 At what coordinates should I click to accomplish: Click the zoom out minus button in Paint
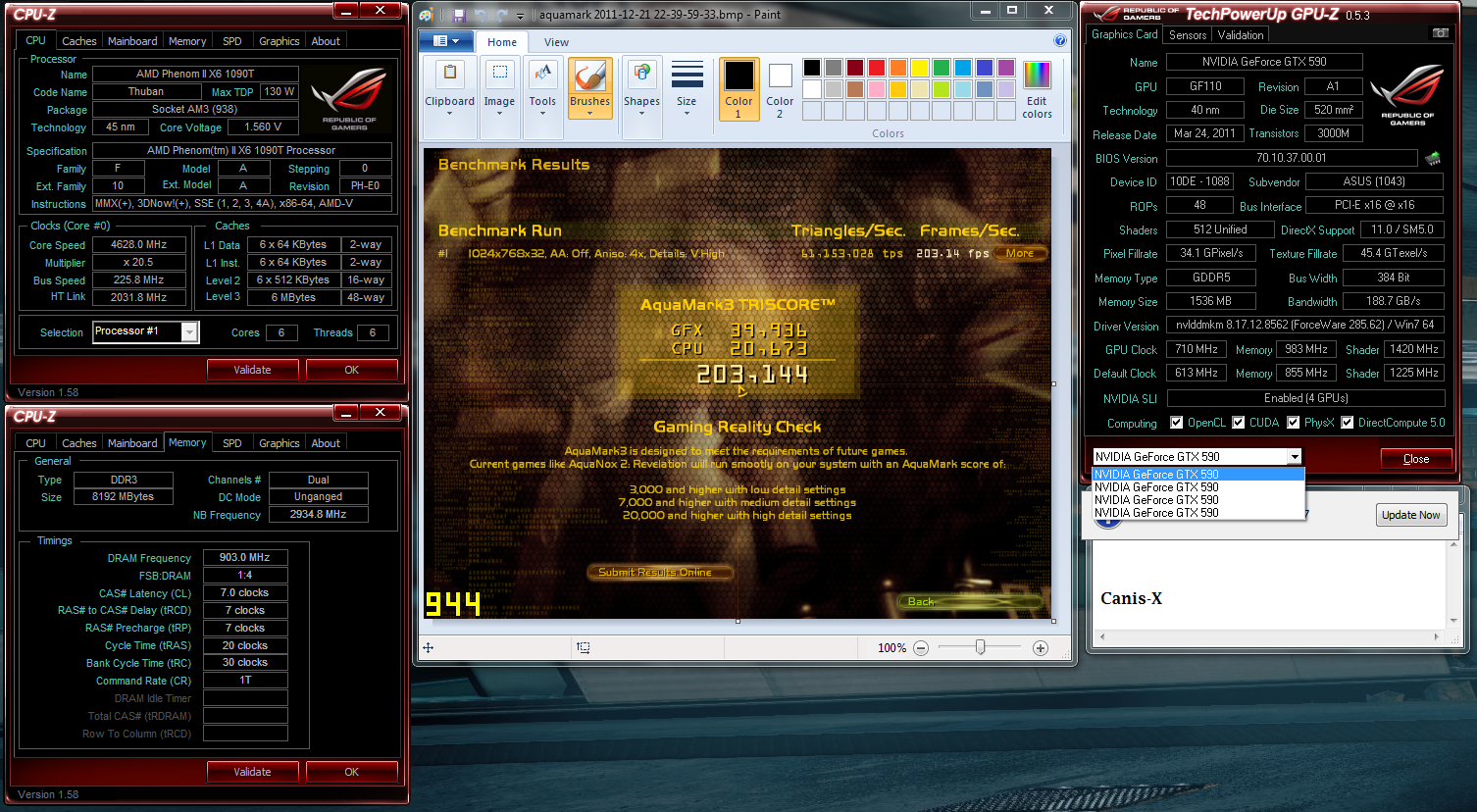coord(921,648)
